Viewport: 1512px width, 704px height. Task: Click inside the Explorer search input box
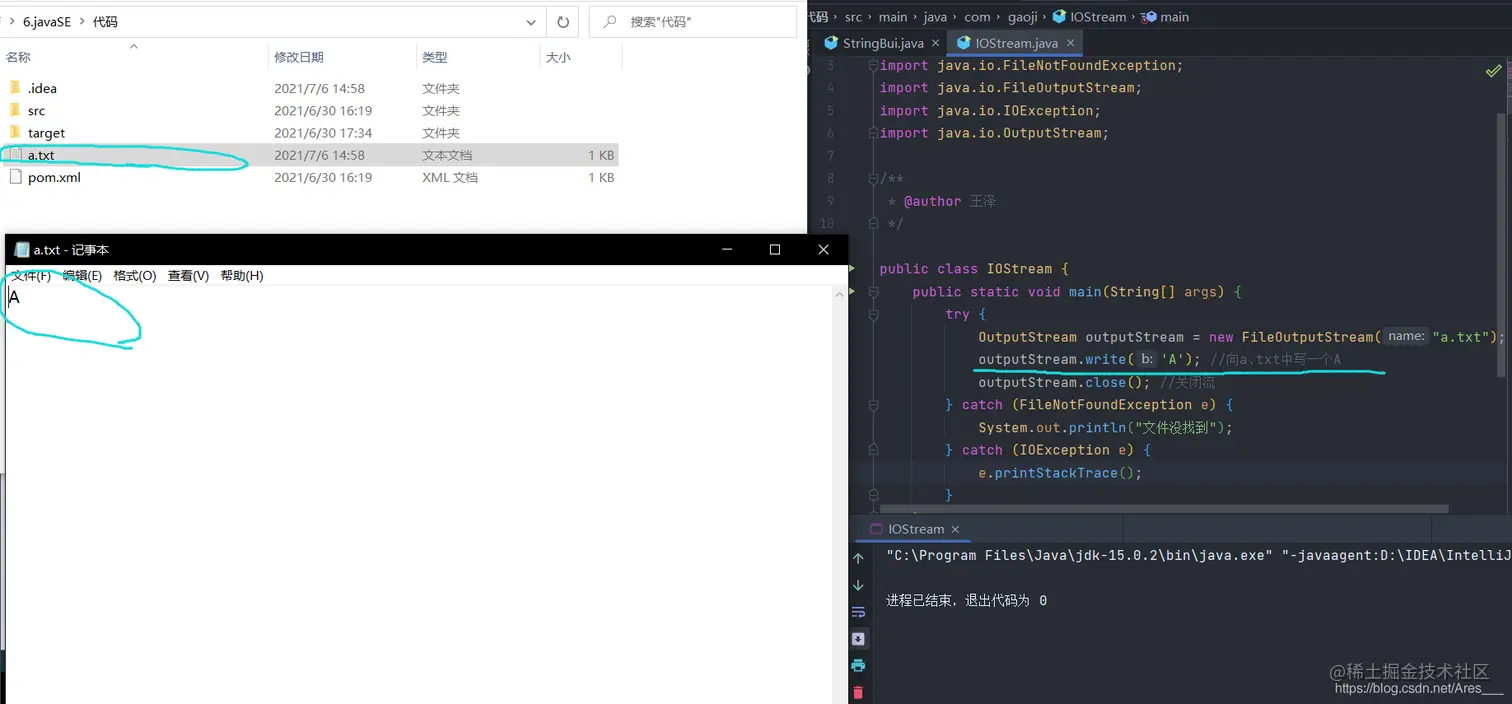[690, 20]
